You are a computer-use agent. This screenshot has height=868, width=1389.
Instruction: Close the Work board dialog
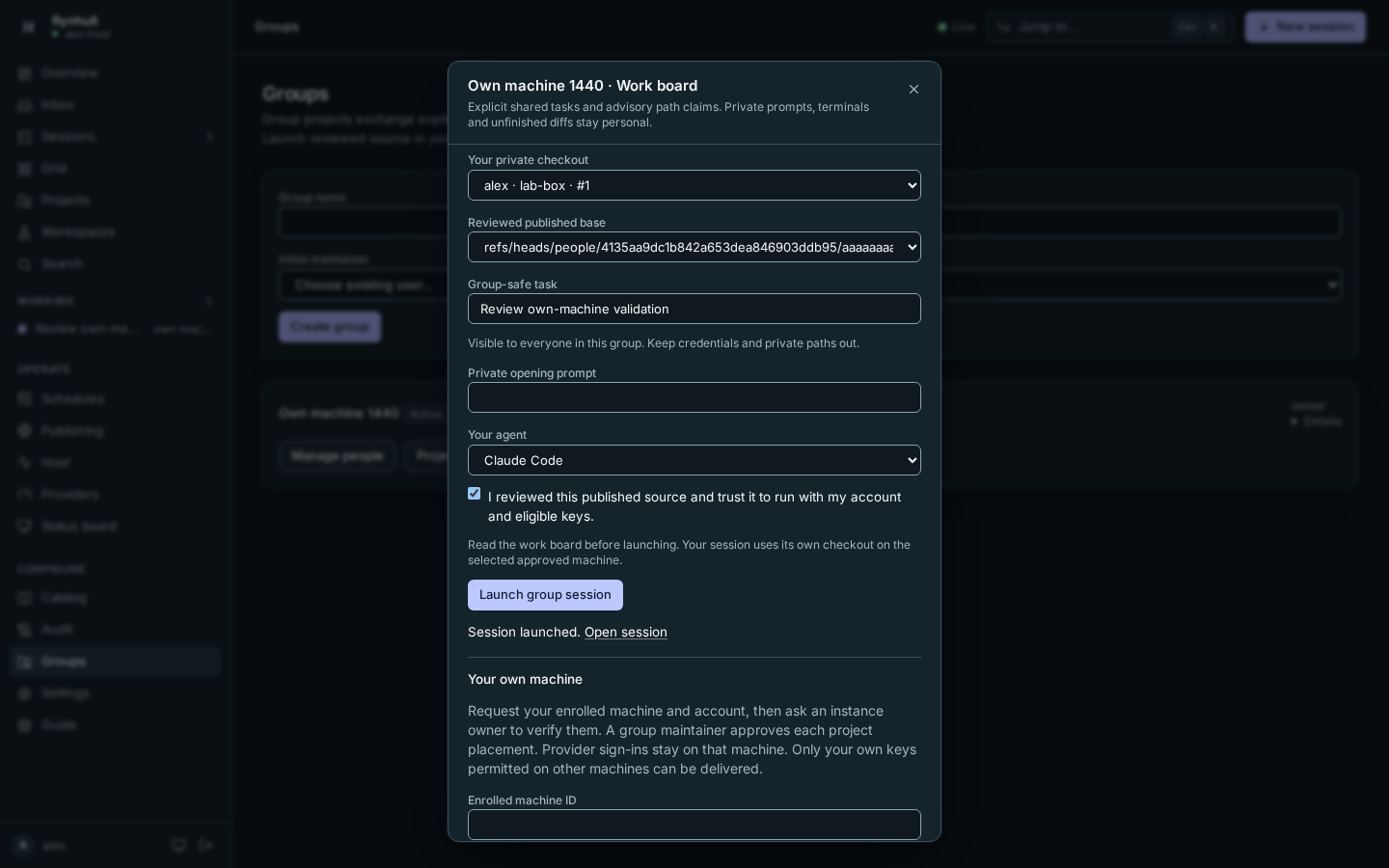pos(913,90)
